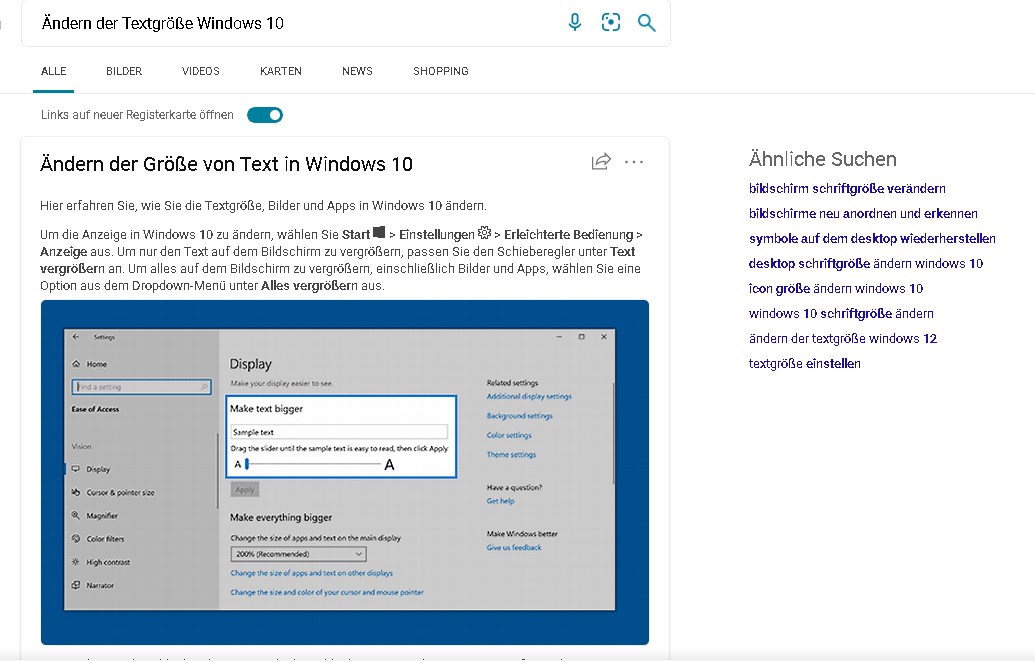Image resolution: width=1035 pixels, height=661 pixels.
Task: Open 'textgröße einstellen' related search
Action: [805, 363]
